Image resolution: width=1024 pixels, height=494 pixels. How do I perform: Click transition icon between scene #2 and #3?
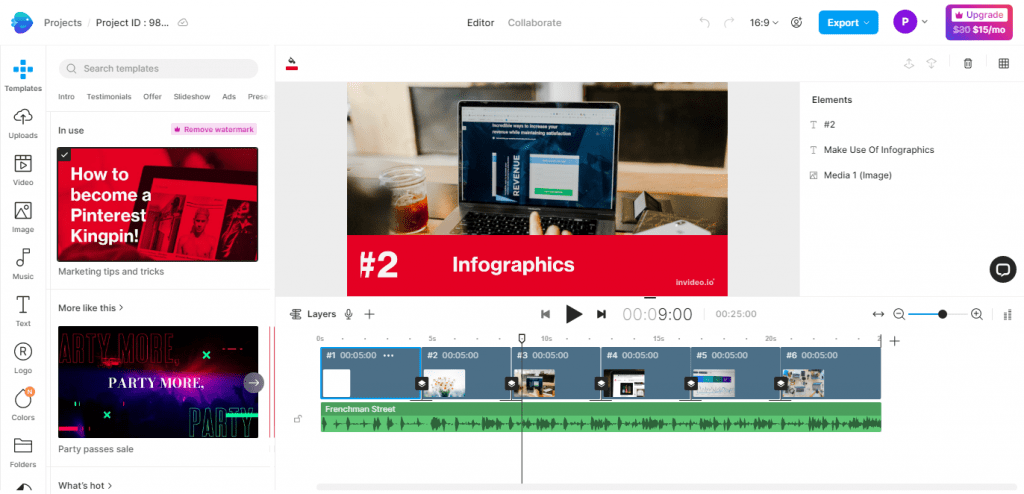click(512, 383)
